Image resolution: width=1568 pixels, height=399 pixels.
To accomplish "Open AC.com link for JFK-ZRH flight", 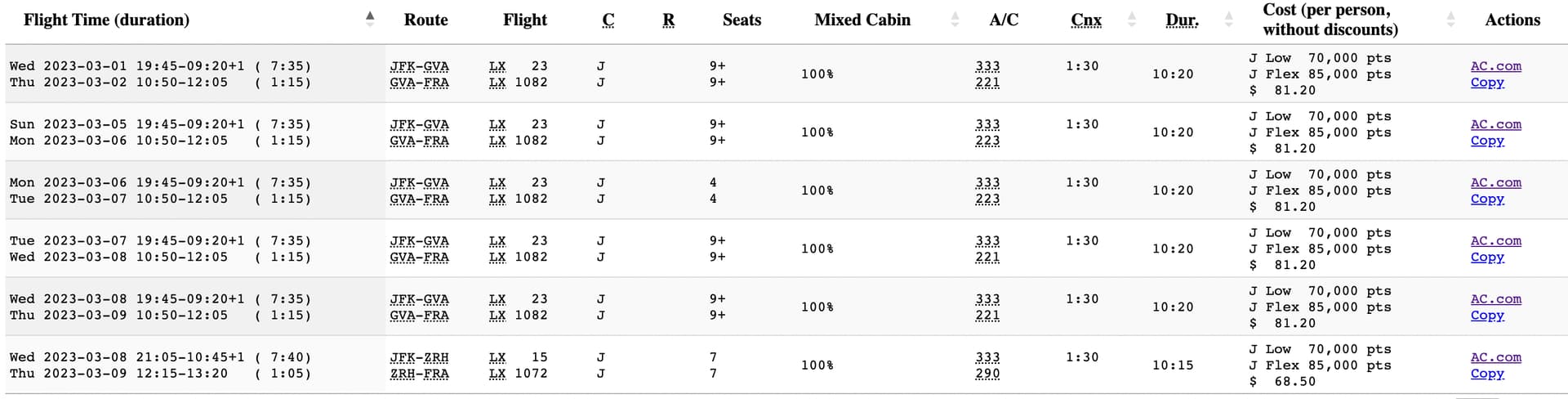I will (x=1495, y=357).
